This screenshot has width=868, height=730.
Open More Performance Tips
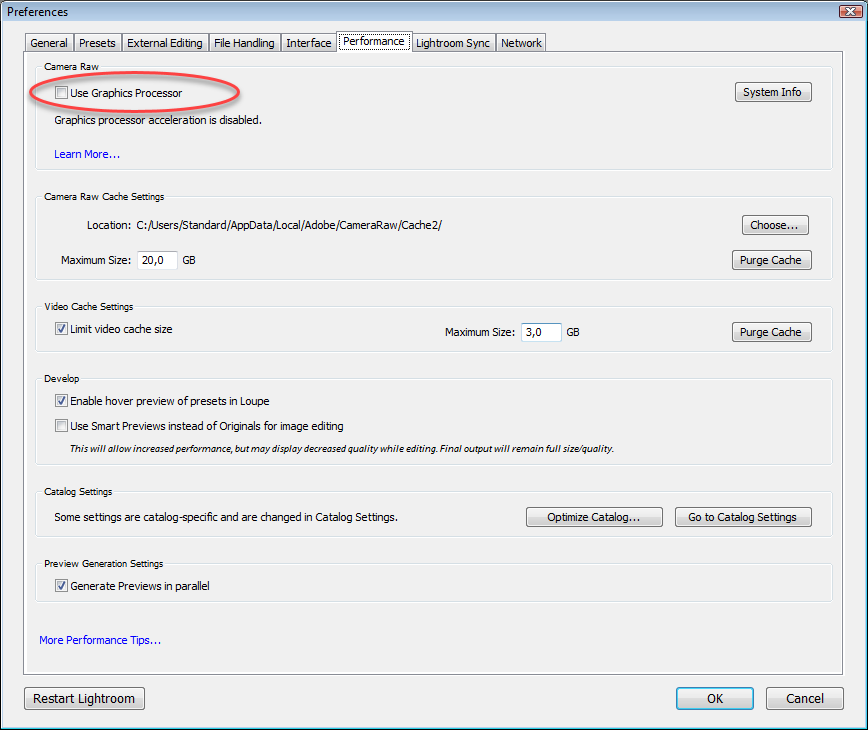pyautogui.click(x=99, y=639)
